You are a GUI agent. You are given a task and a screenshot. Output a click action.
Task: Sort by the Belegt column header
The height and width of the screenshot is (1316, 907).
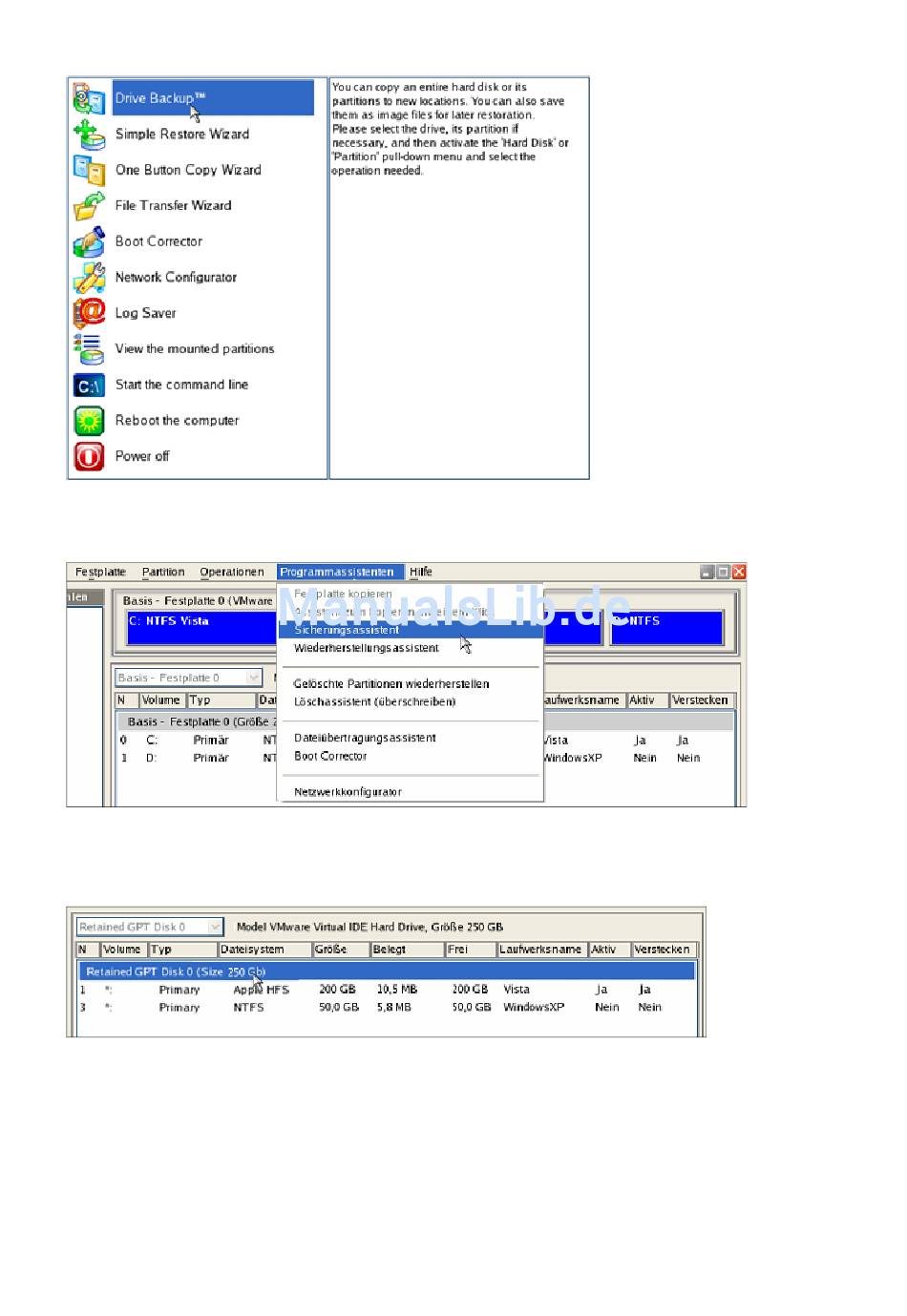point(407,950)
